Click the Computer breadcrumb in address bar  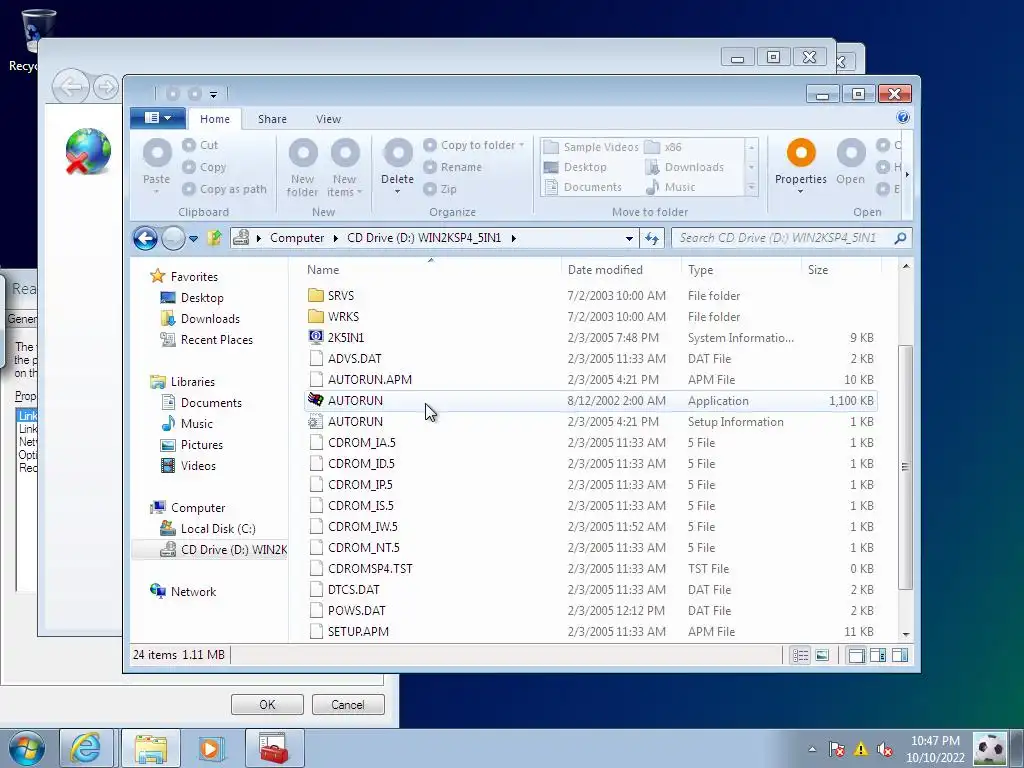tap(297, 238)
